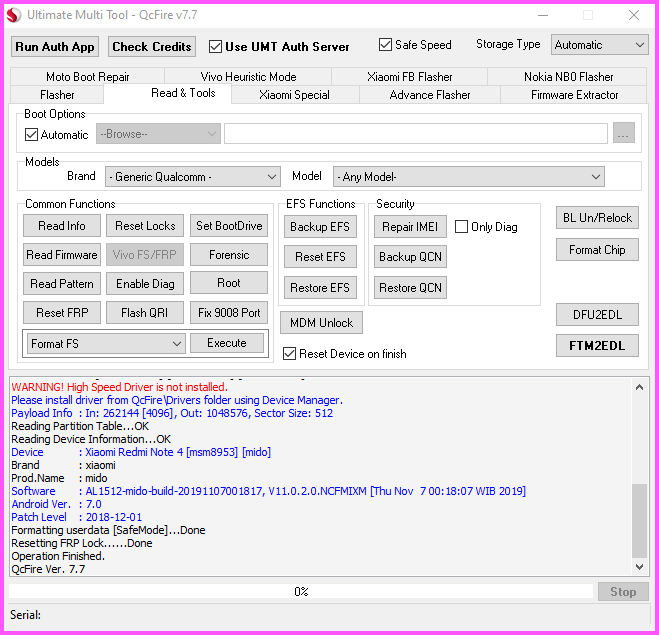
Task: Click the Execute button
Action: tap(227, 343)
